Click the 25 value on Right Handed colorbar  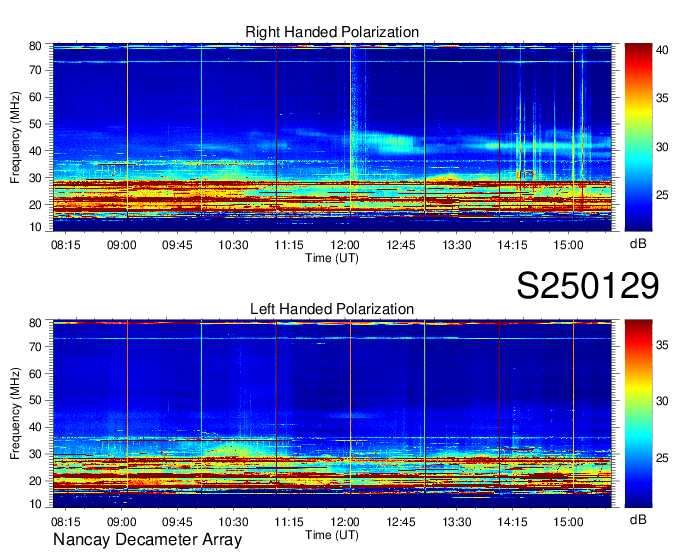(x=662, y=195)
